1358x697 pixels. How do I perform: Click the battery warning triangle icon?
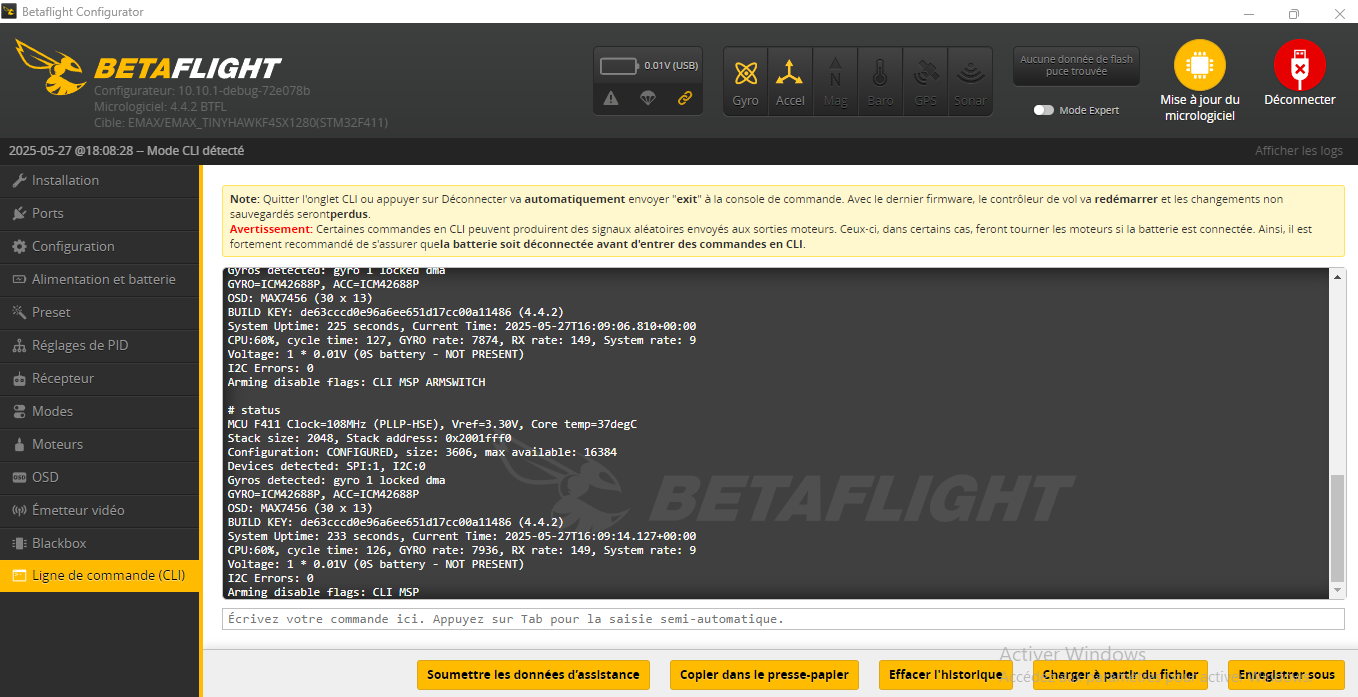click(x=611, y=98)
